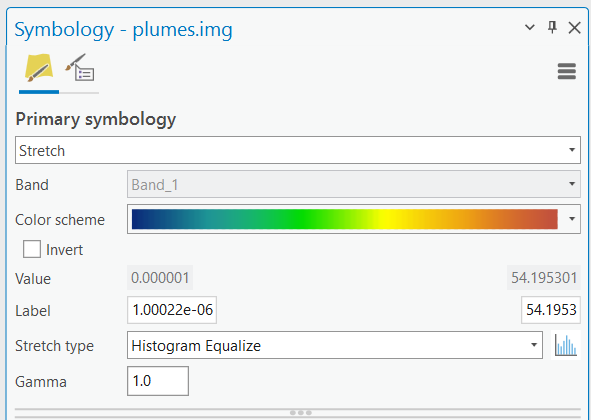The height and width of the screenshot is (420, 591).
Task: Open the Primary symbology tab icon
Action: 38,68
